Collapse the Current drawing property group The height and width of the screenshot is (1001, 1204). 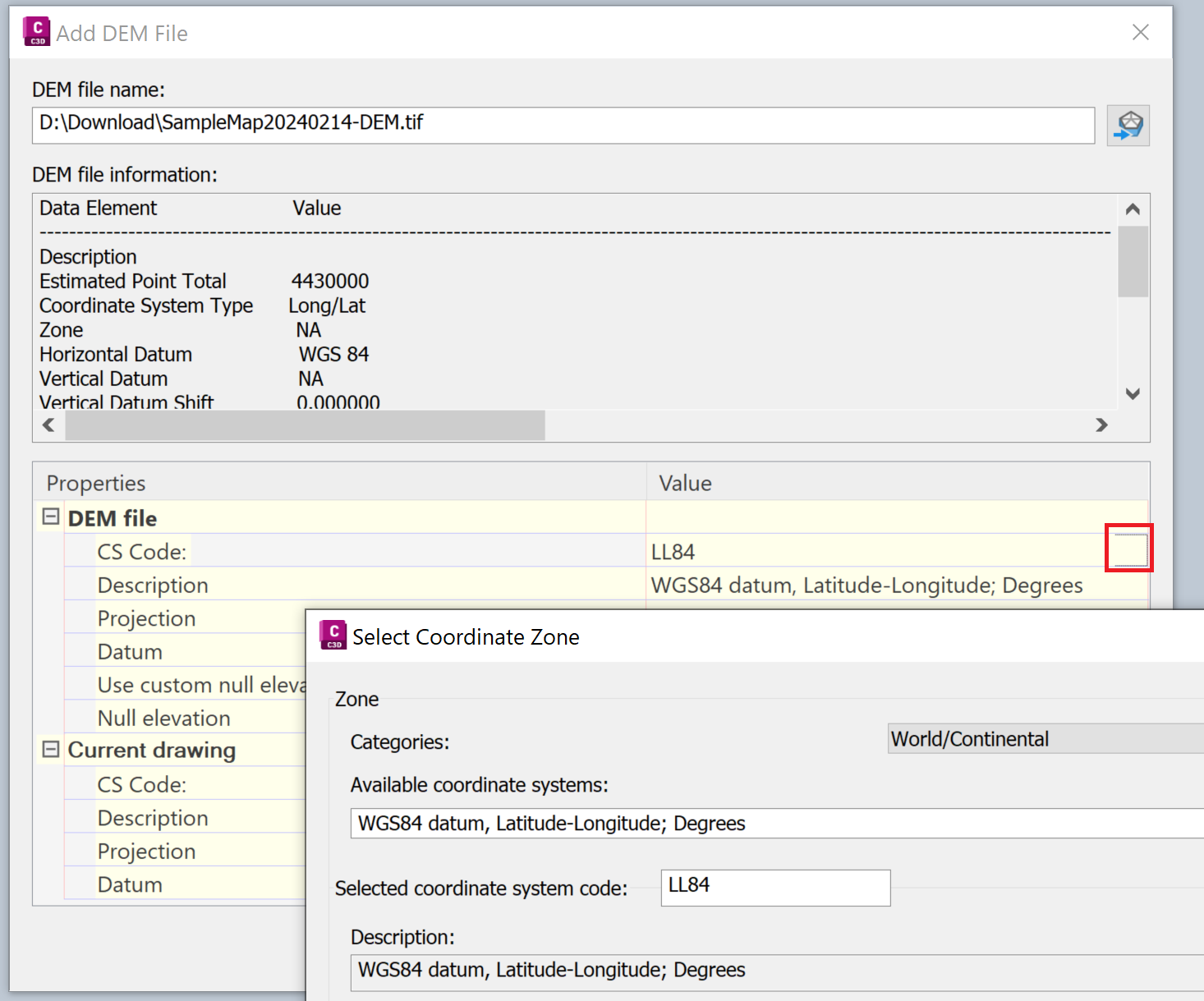(51, 749)
